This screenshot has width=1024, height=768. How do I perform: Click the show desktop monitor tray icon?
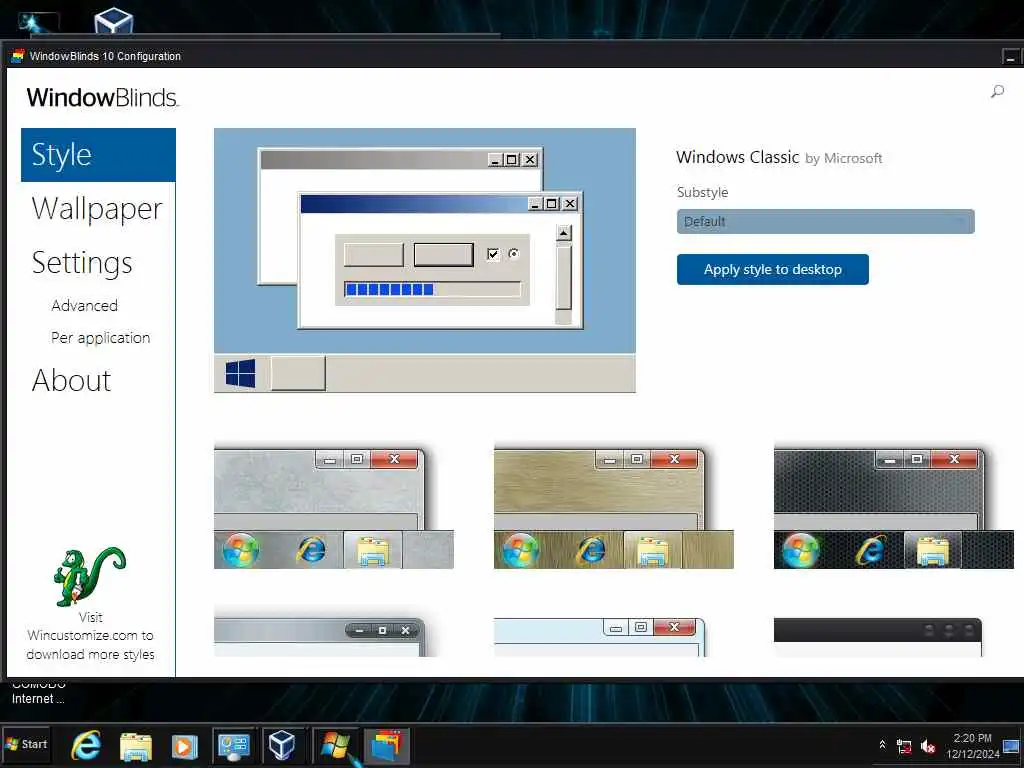pos(1012,746)
